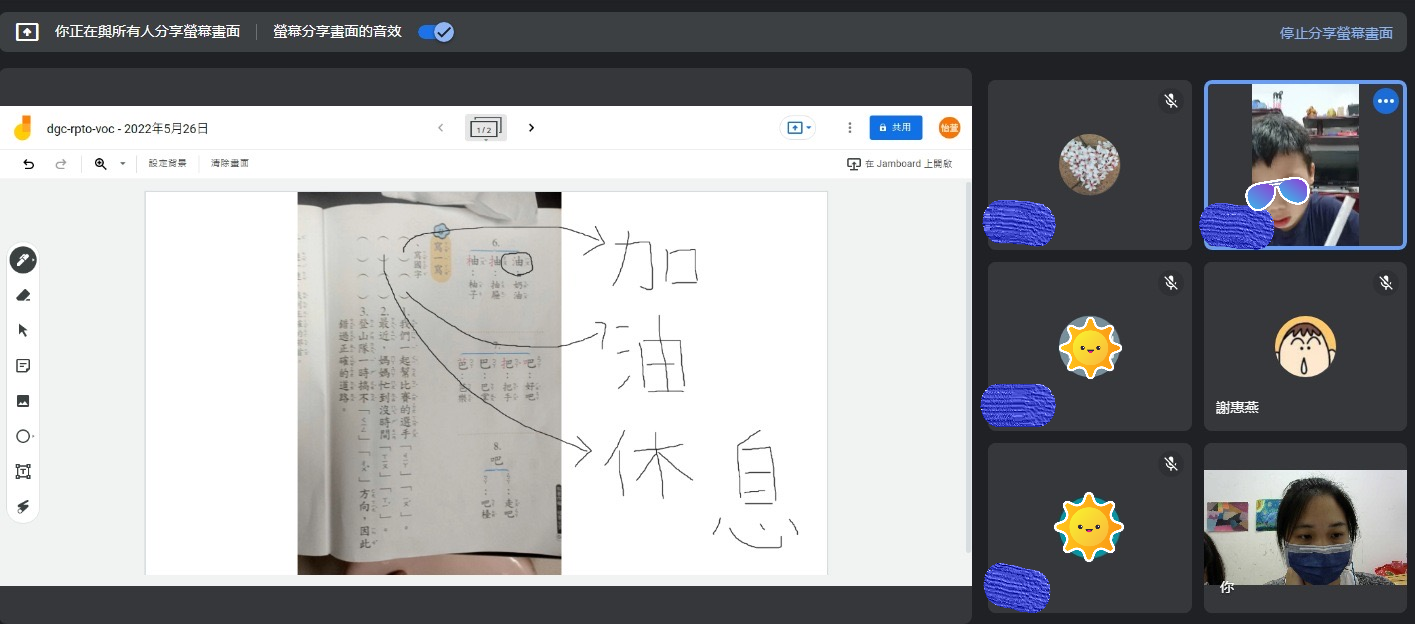Click the muted mic icon on 謝惠燕 tile
The height and width of the screenshot is (624, 1415).
[x=1385, y=283]
